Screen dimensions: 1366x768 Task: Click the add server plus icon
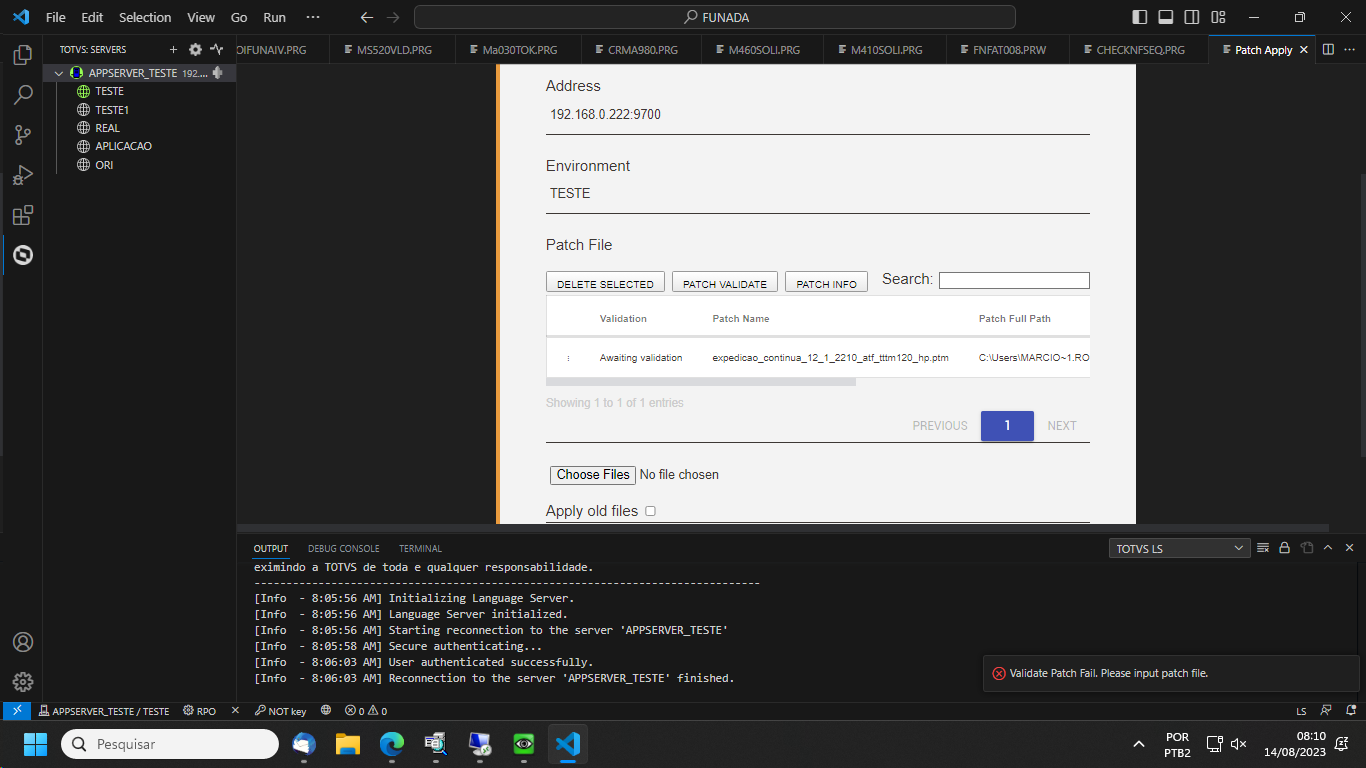175,49
